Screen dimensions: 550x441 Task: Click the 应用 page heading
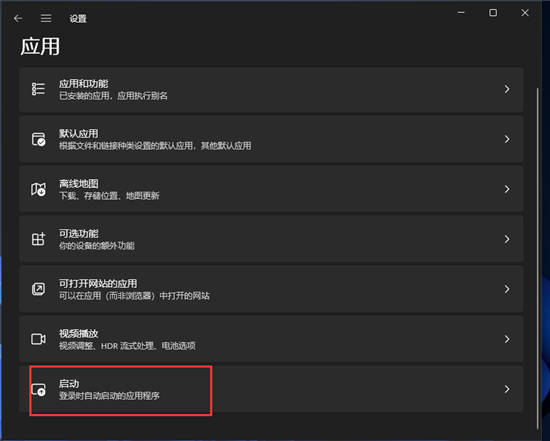(x=40, y=46)
